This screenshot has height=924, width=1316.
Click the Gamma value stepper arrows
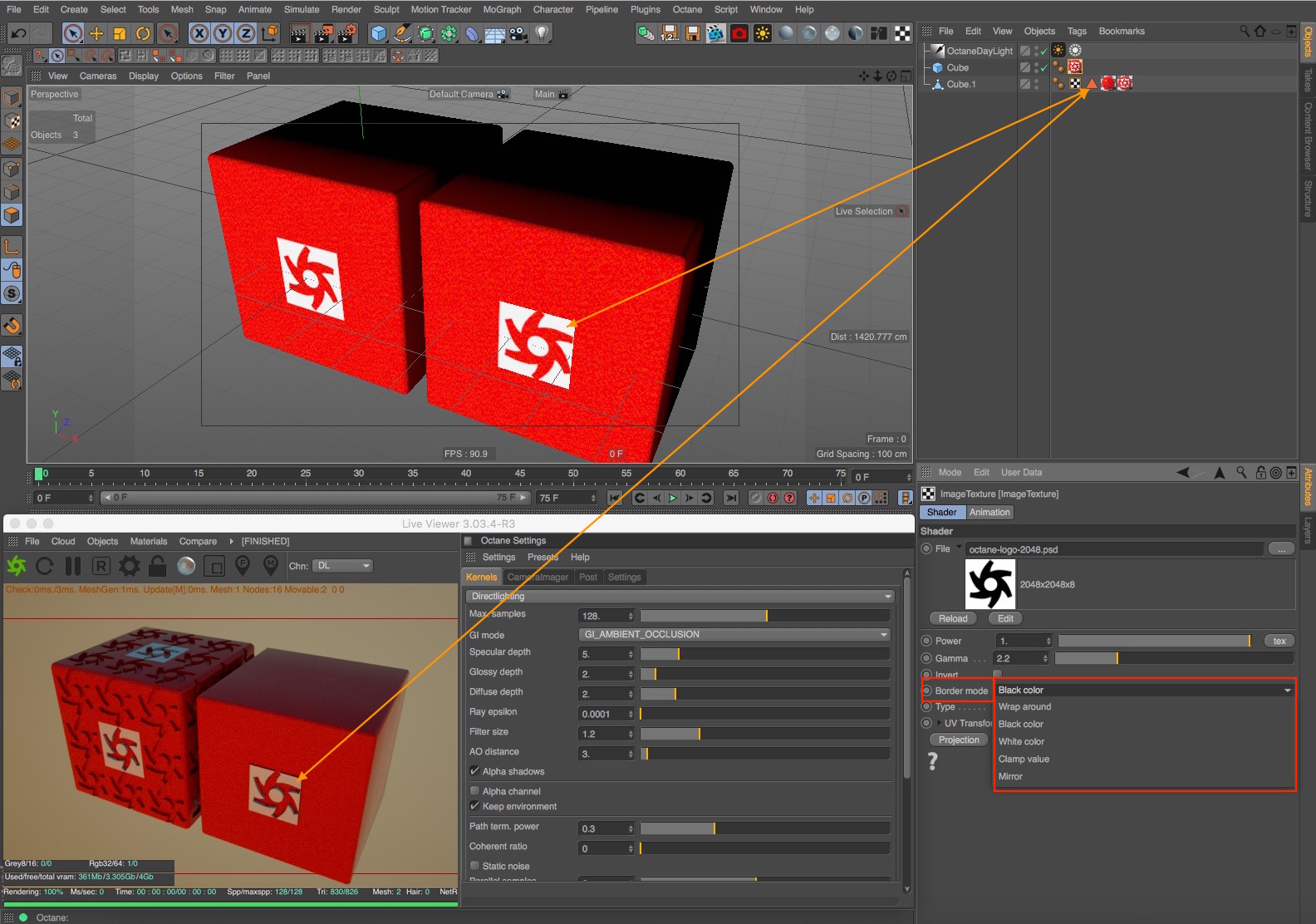(1045, 658)
